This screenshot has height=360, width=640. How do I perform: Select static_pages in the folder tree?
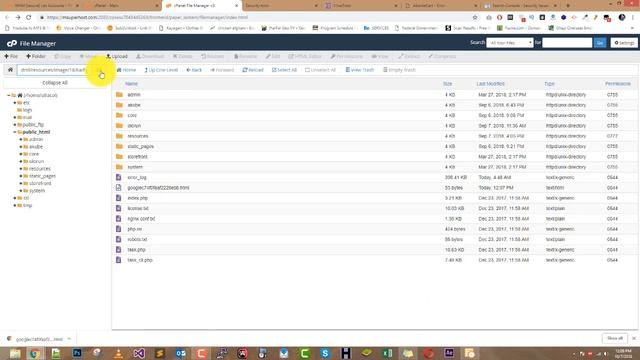click(42, 176)
